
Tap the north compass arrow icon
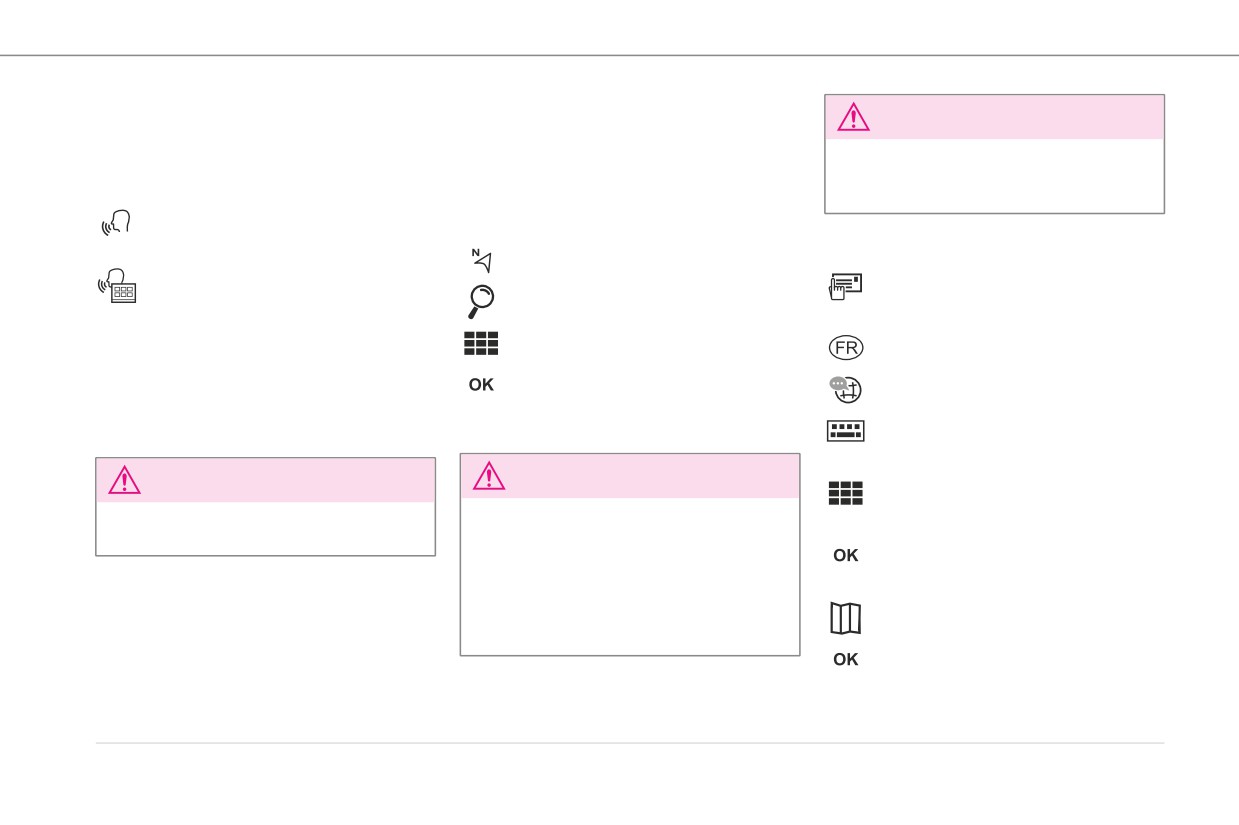[x=482, y=261]
